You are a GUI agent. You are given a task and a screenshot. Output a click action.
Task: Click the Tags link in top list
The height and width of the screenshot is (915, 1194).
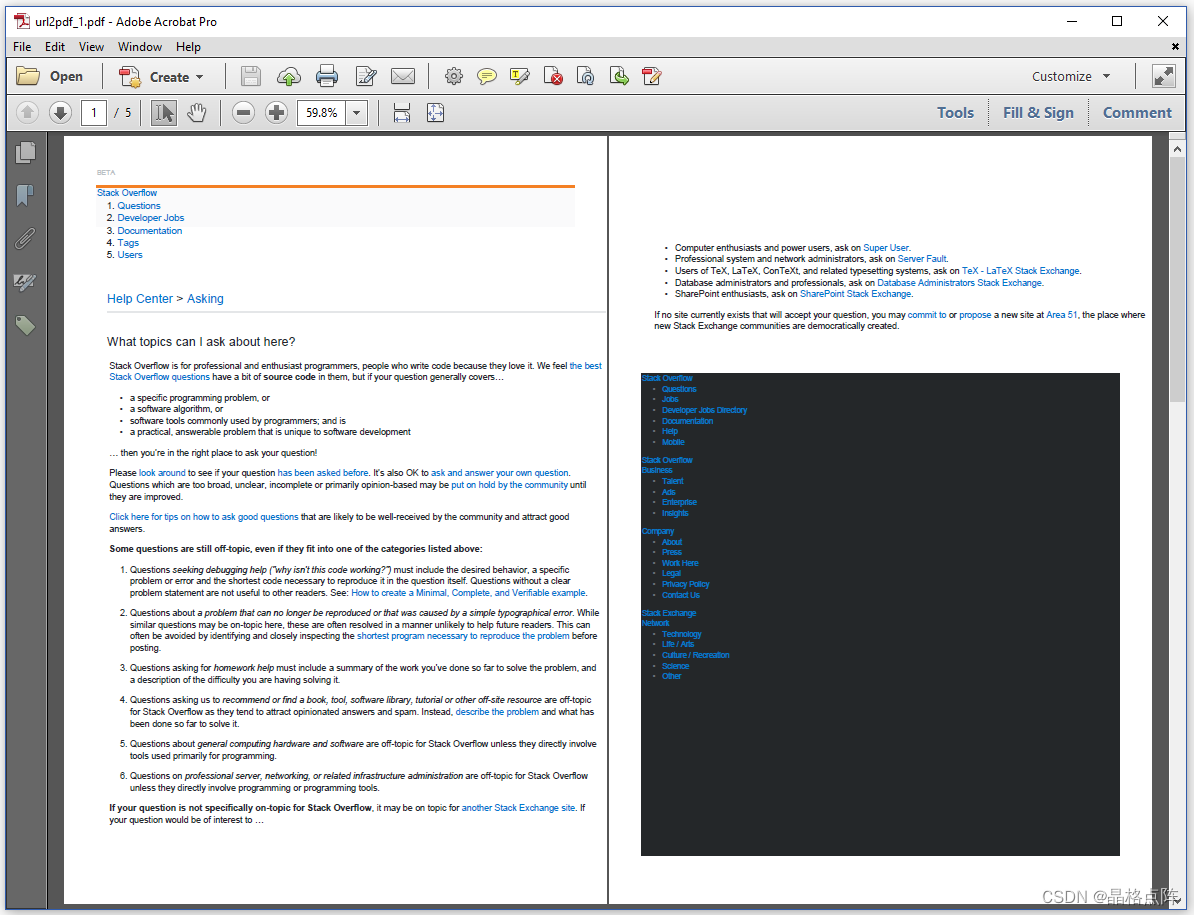[x=128, y=243]
